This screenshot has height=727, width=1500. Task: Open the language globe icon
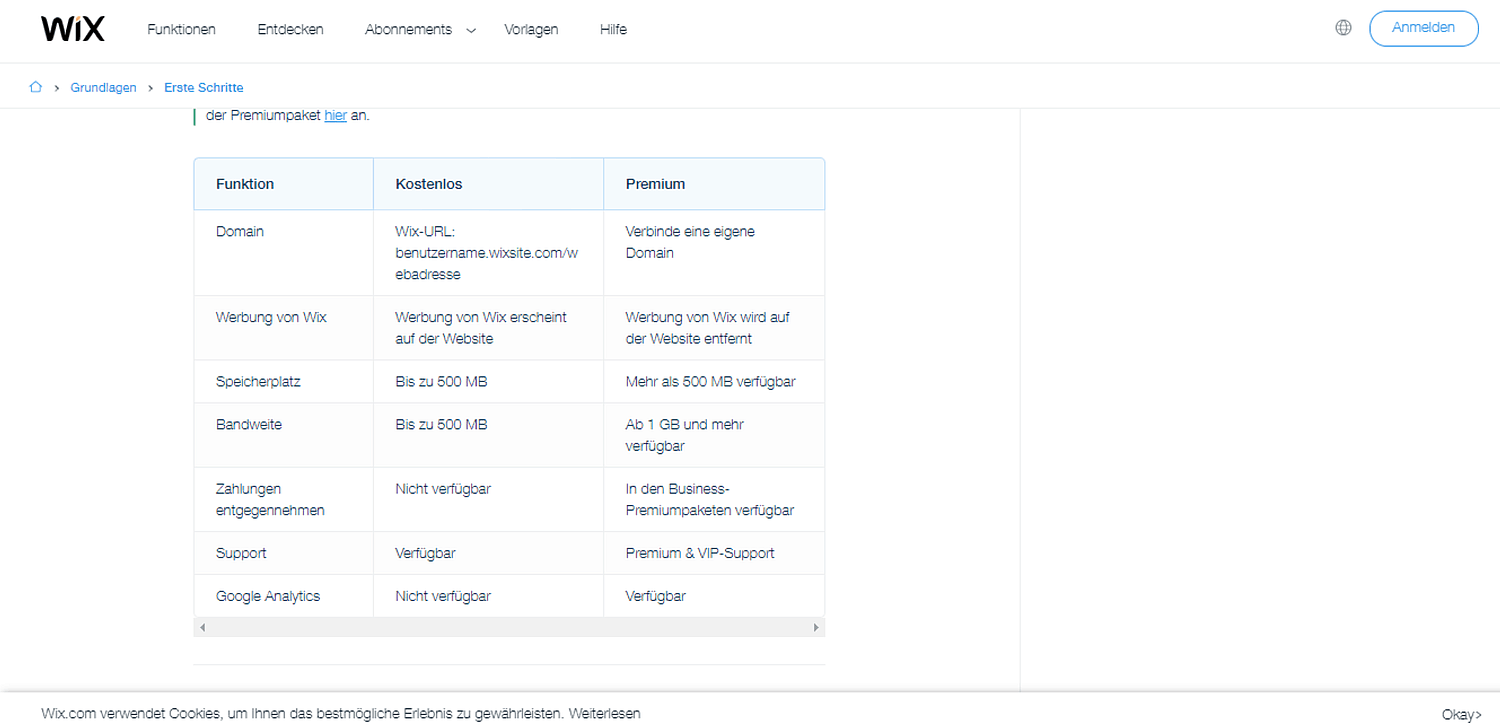[x=1343, y=28]
